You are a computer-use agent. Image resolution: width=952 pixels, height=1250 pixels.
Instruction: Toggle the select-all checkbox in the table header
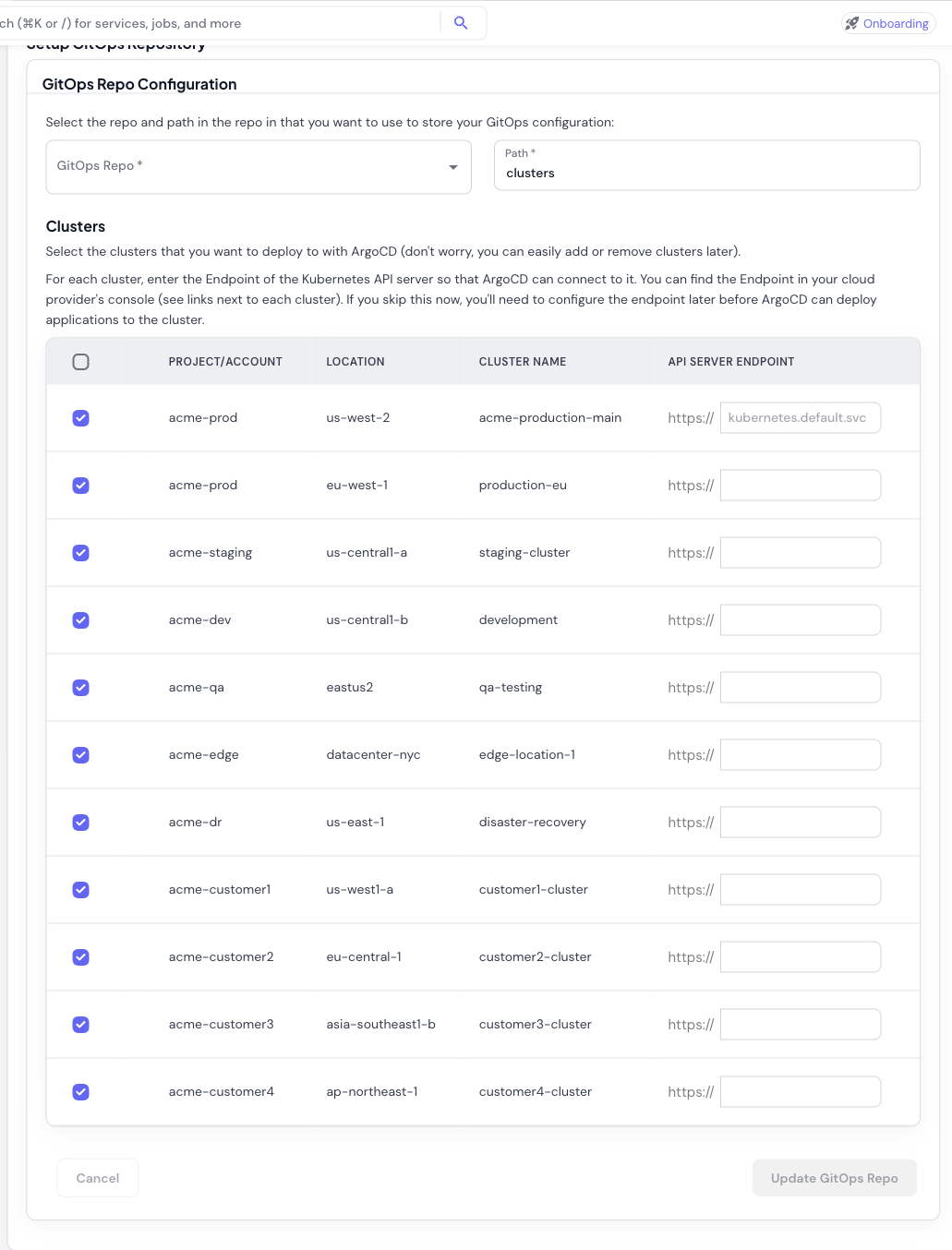tap(80, 362)
